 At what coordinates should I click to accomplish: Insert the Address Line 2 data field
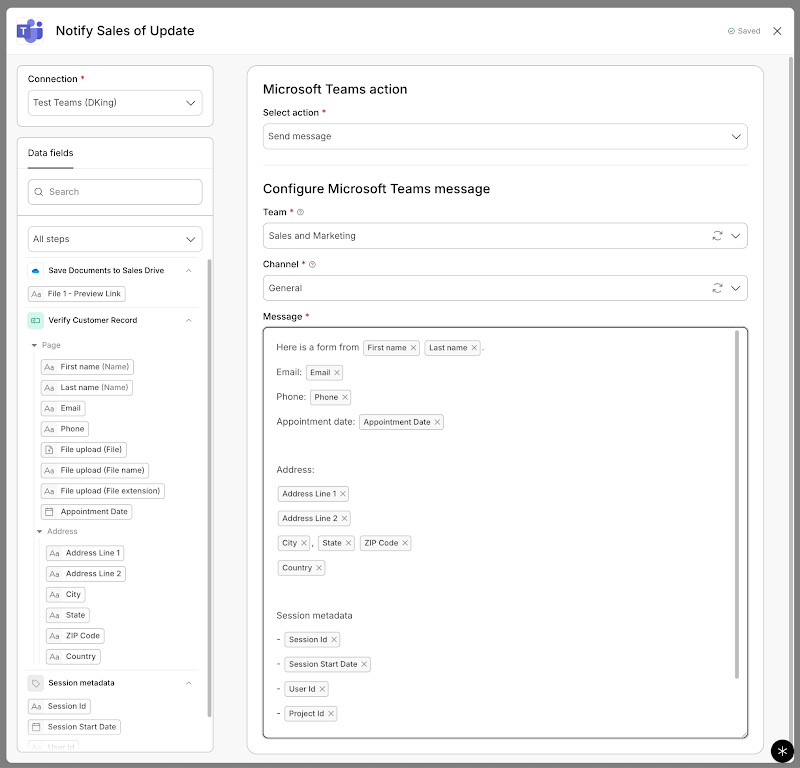click(x=86, y=574)
